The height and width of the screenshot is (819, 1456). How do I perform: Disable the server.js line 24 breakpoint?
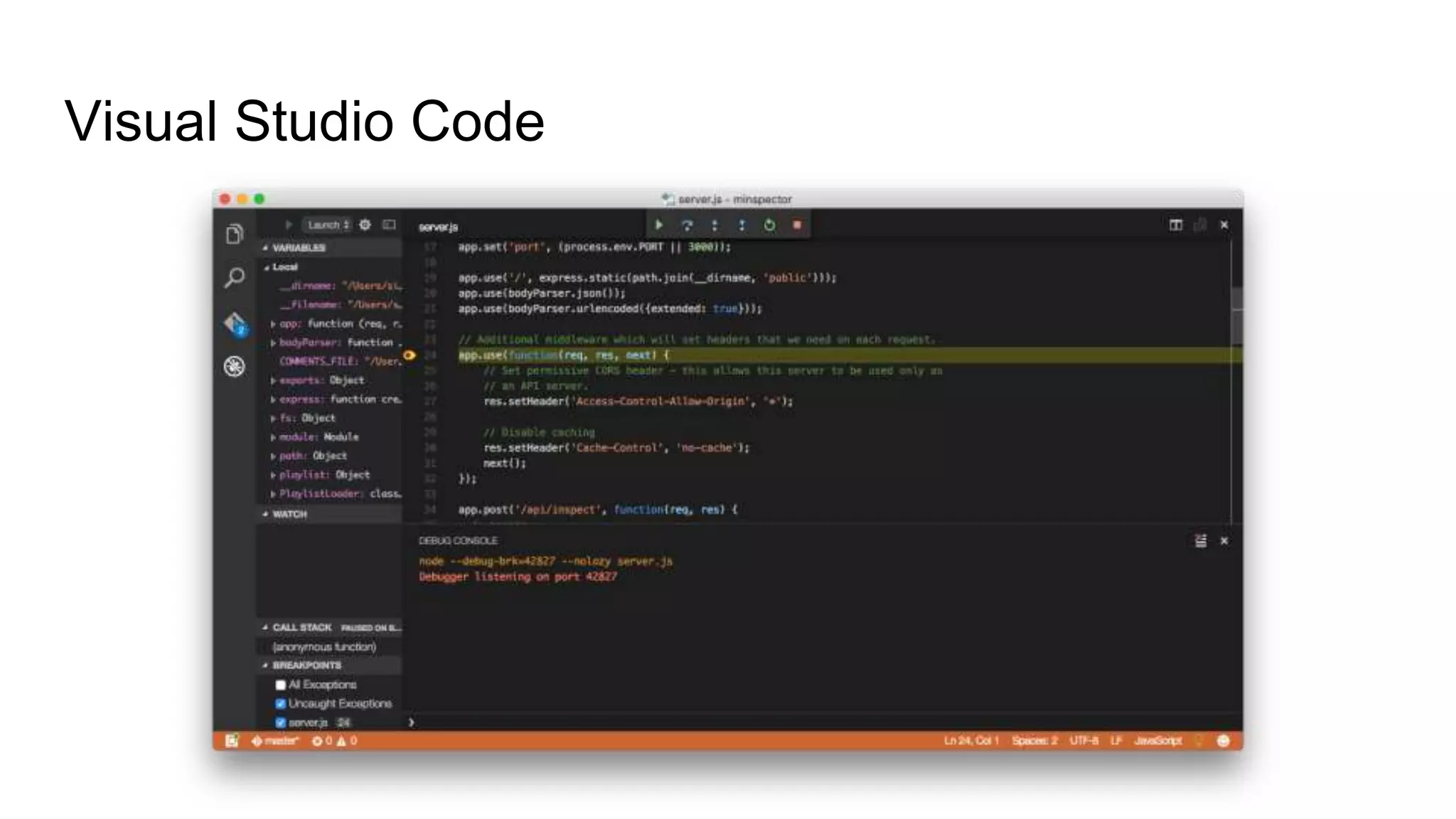[280, 722]
